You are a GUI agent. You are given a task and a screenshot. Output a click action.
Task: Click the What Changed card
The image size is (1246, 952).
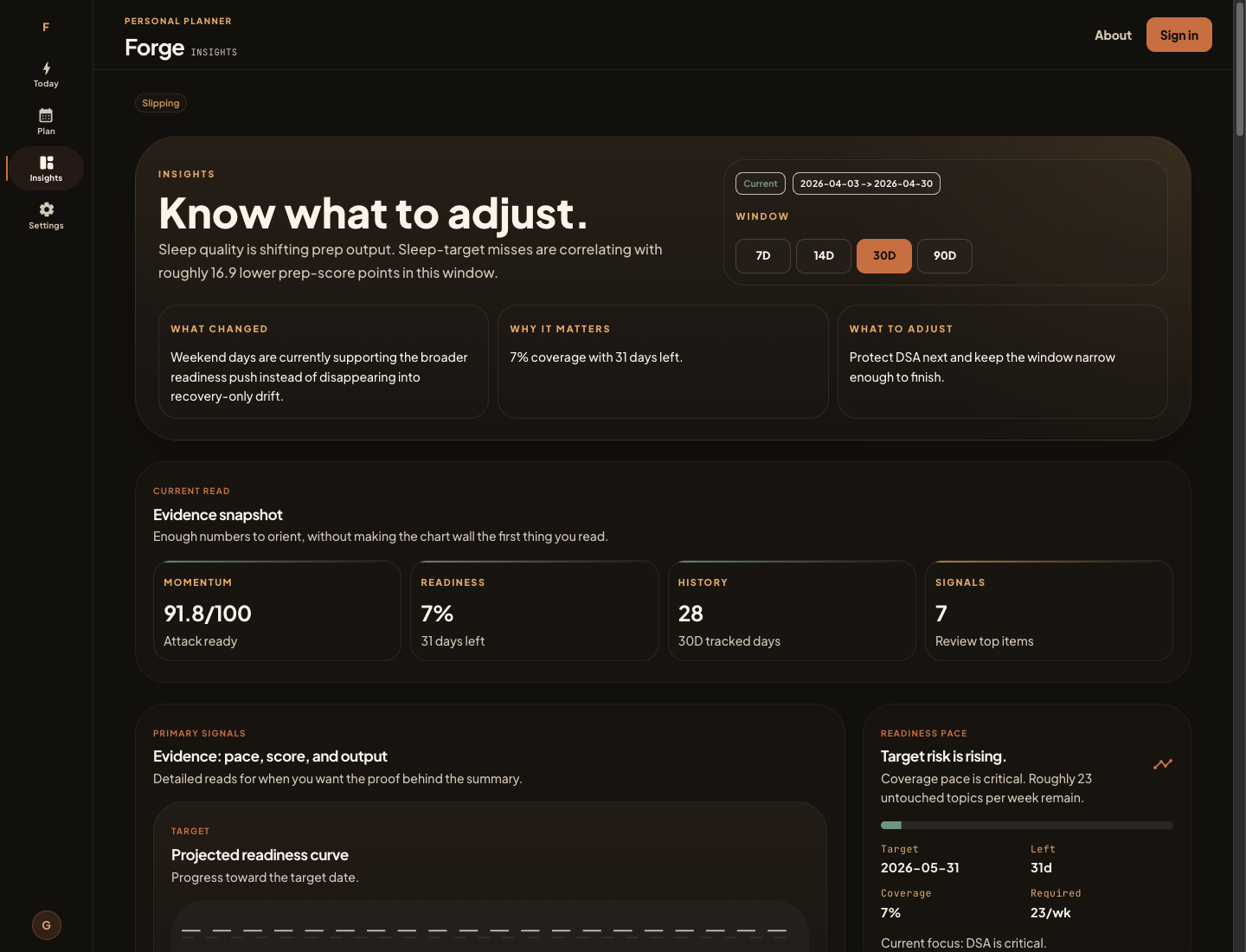coord(324,362)
